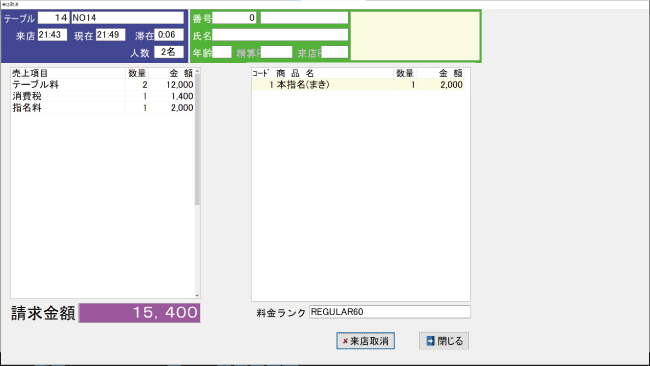
Task: Click the 商品名 column header
Action: click(x=295, y=73)
